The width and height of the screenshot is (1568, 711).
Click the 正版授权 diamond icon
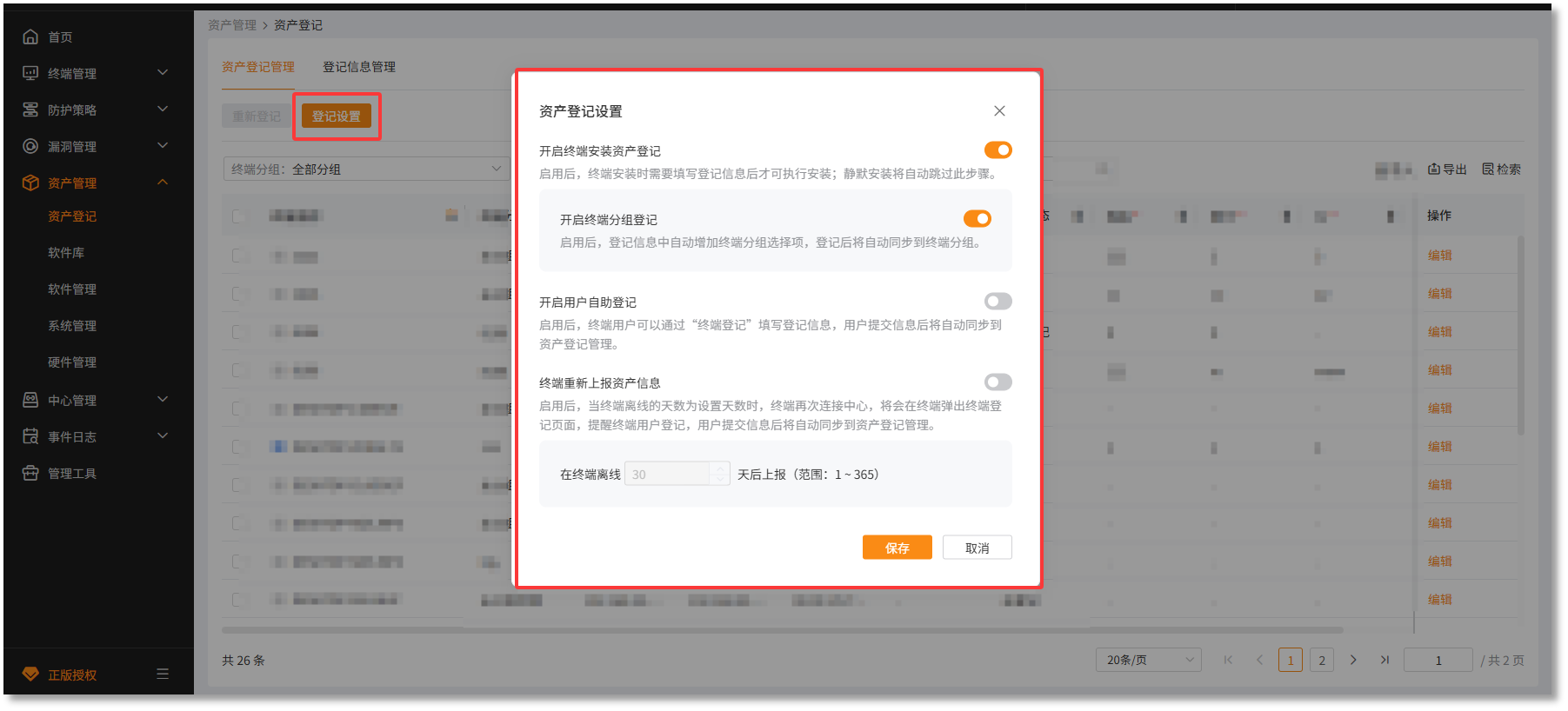pos(30,674)
